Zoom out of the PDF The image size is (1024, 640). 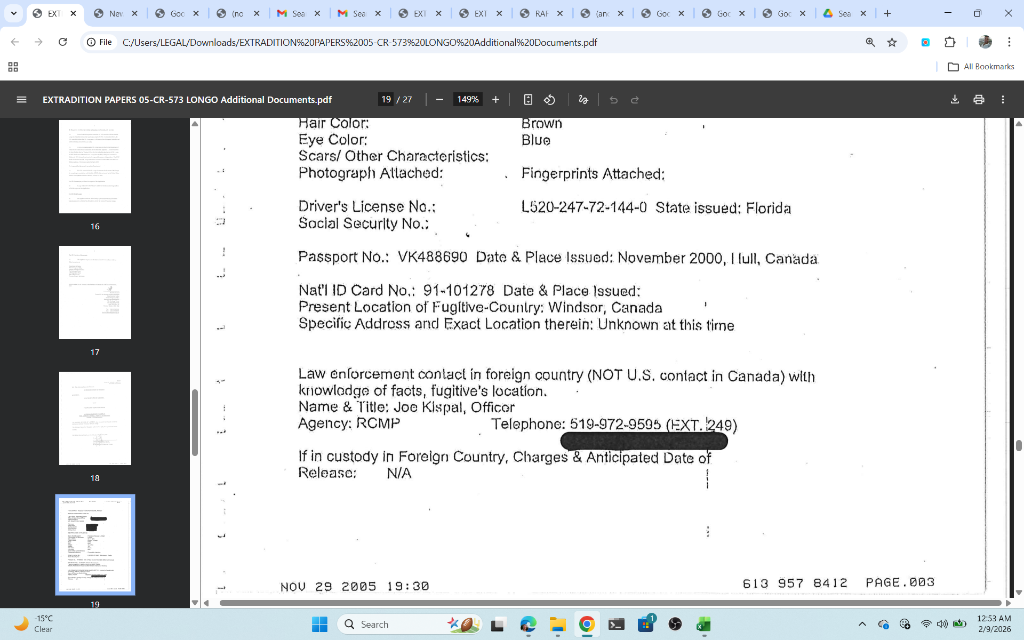pyautogui.click(x=439, y=100)
